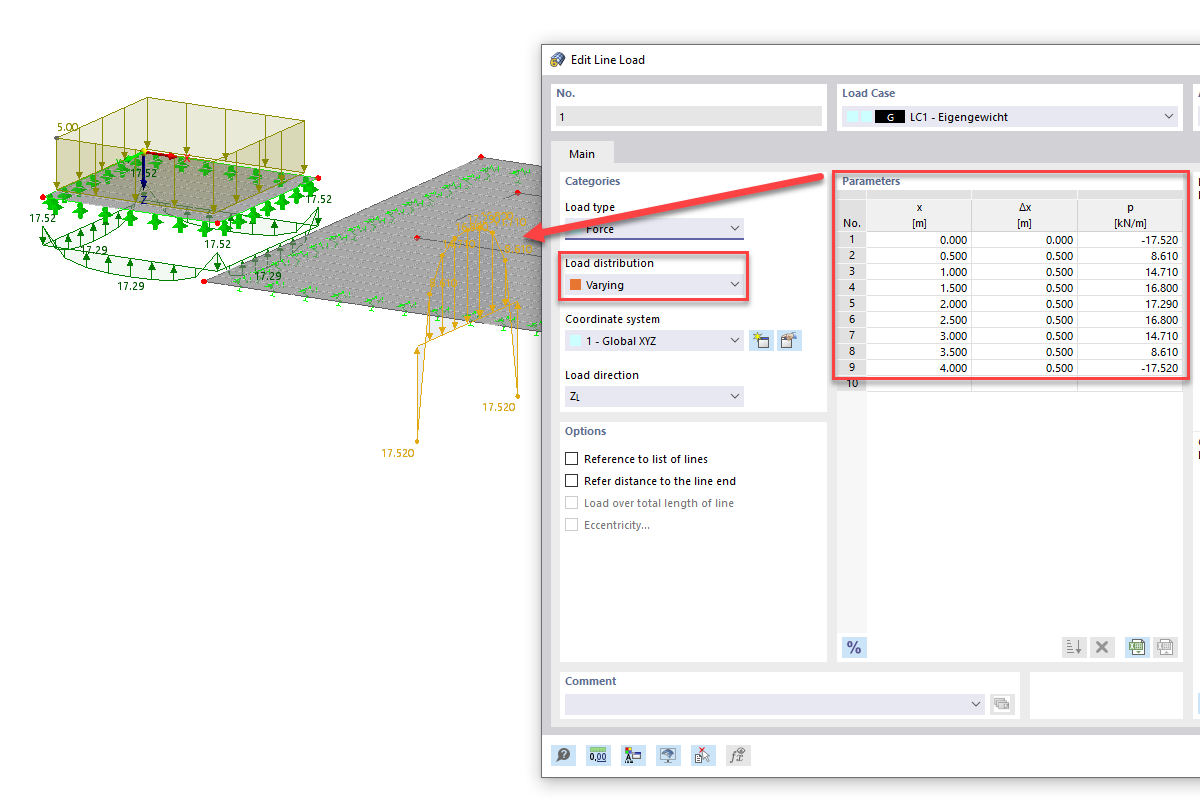Open the Load distribution Varying dropdown
The height and width of the screenshot is (800, 1200).
(x=653, y=284)
